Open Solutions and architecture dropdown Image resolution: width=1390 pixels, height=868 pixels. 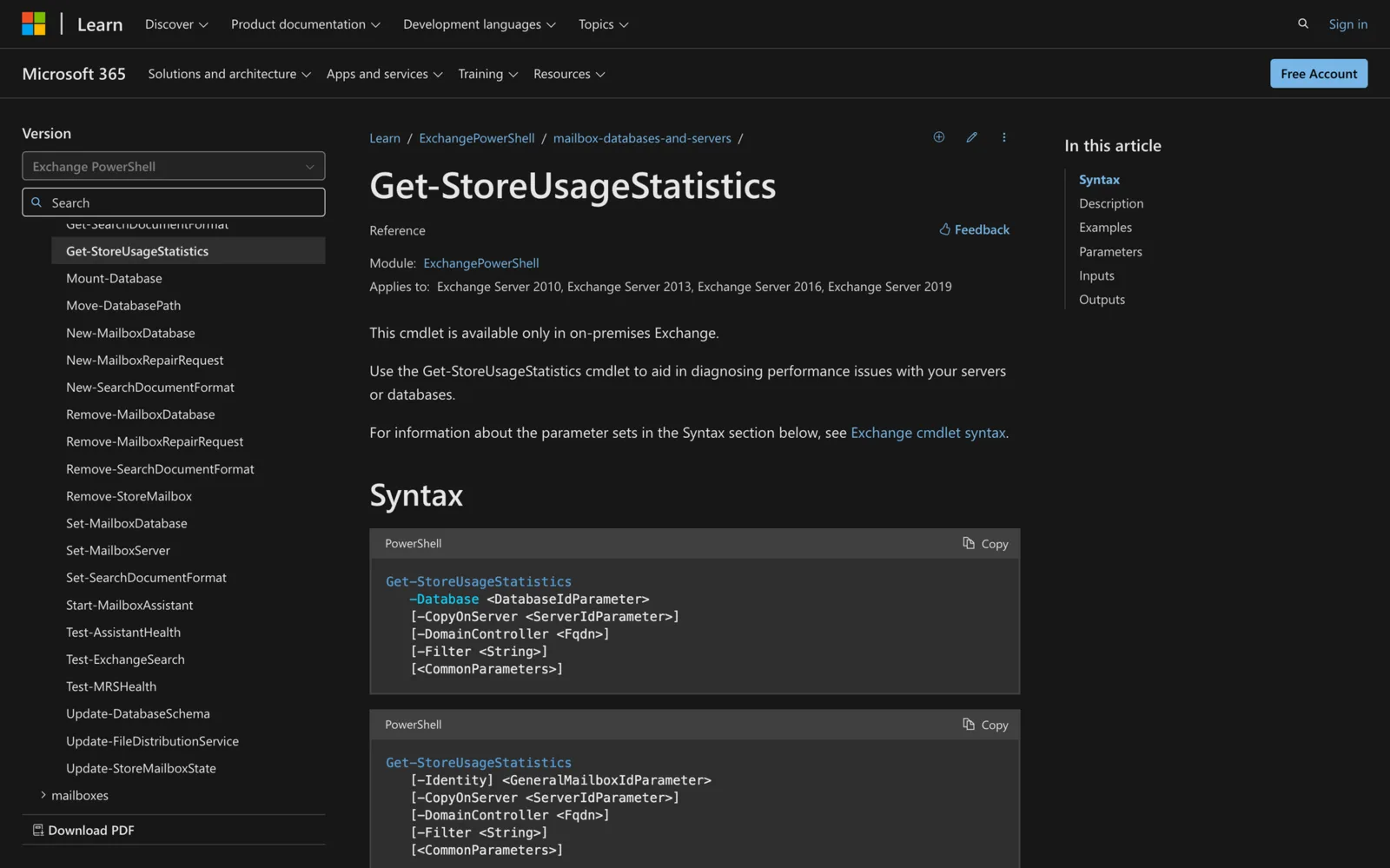(x=229, y=74)
